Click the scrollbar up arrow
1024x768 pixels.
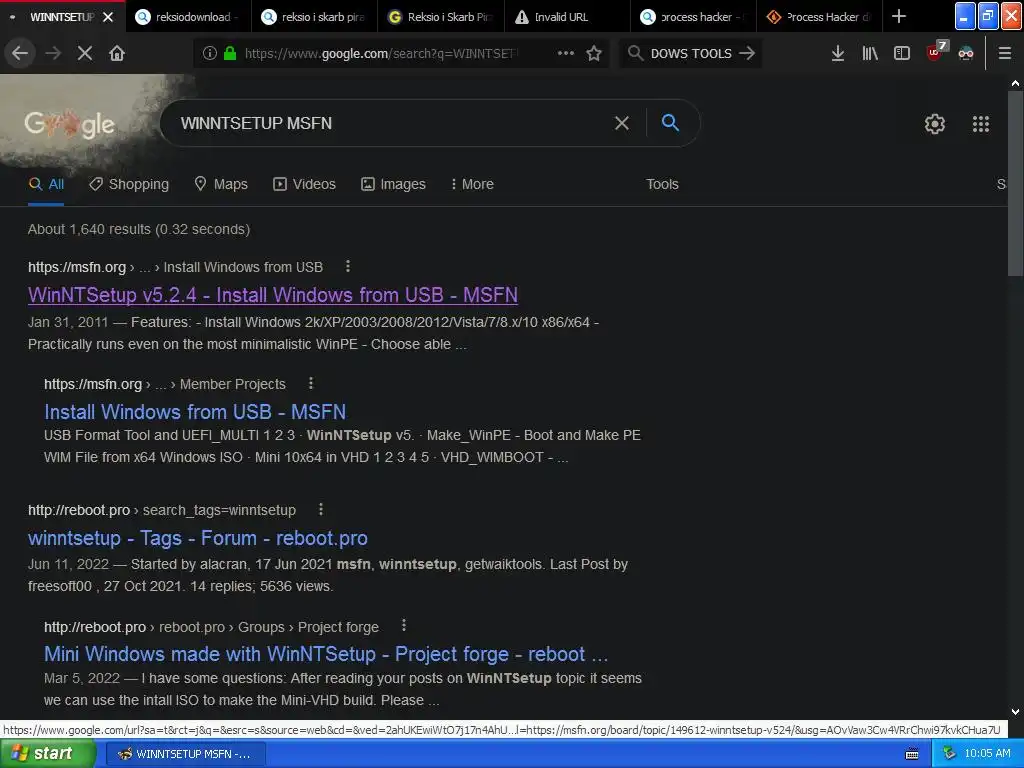1015,83
